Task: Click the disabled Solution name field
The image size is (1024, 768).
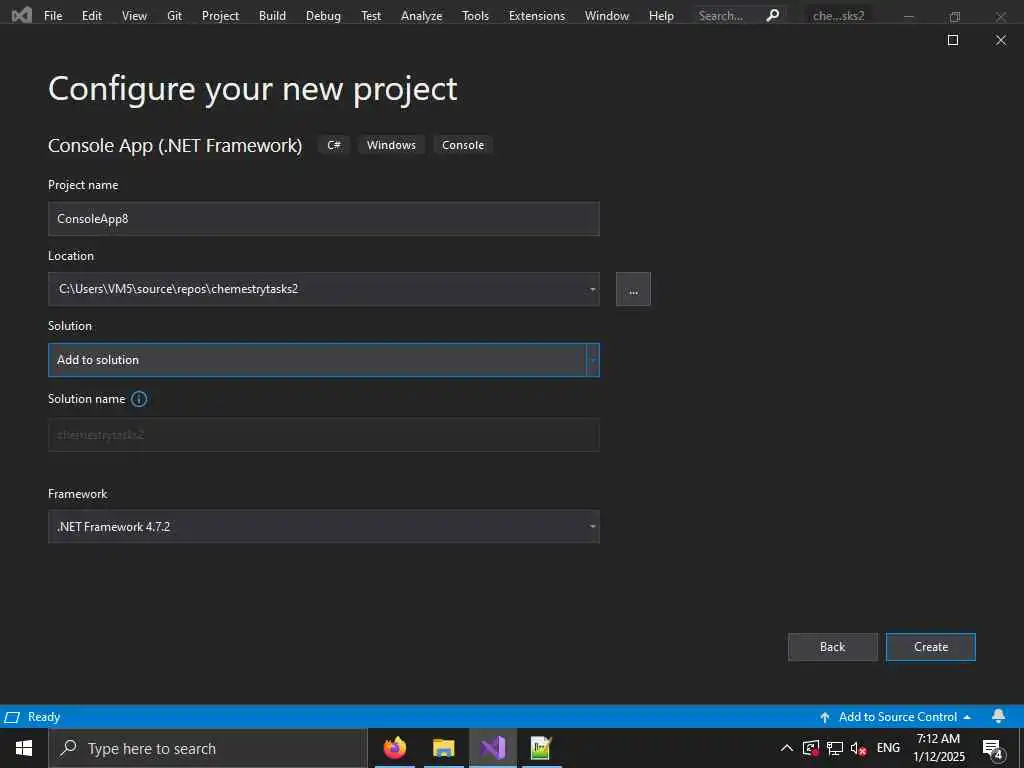Action: click(323, 435)
